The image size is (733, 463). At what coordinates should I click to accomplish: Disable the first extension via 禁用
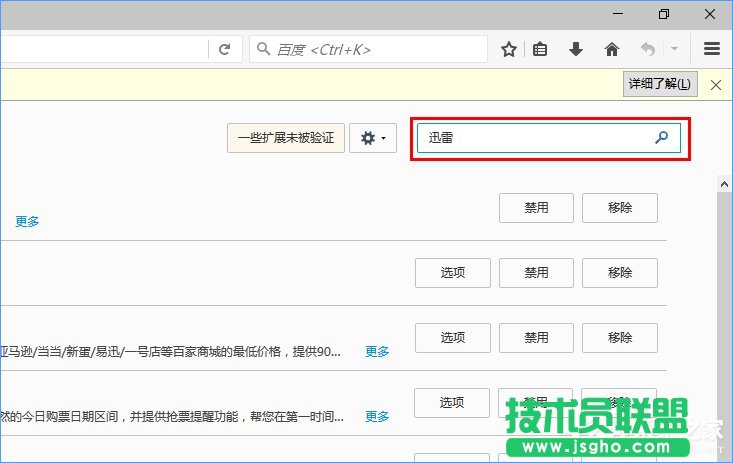point(536,208)
